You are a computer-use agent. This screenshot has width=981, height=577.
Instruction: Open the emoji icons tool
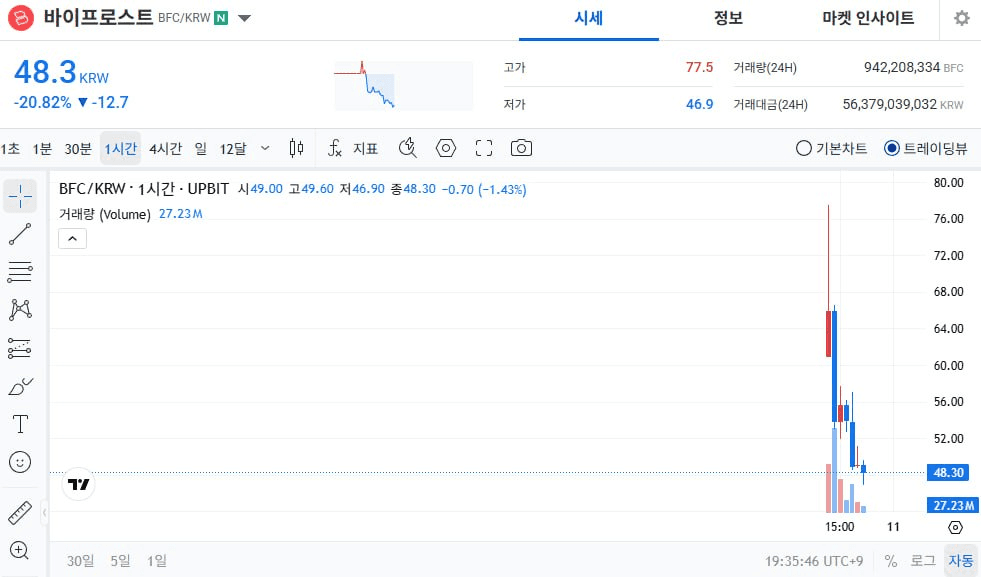click(x=20, y=462)
